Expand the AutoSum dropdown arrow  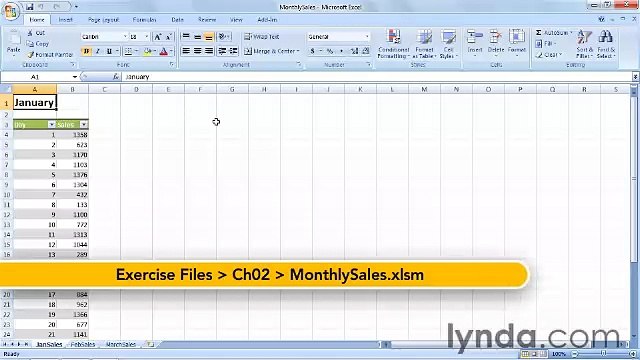571,33
